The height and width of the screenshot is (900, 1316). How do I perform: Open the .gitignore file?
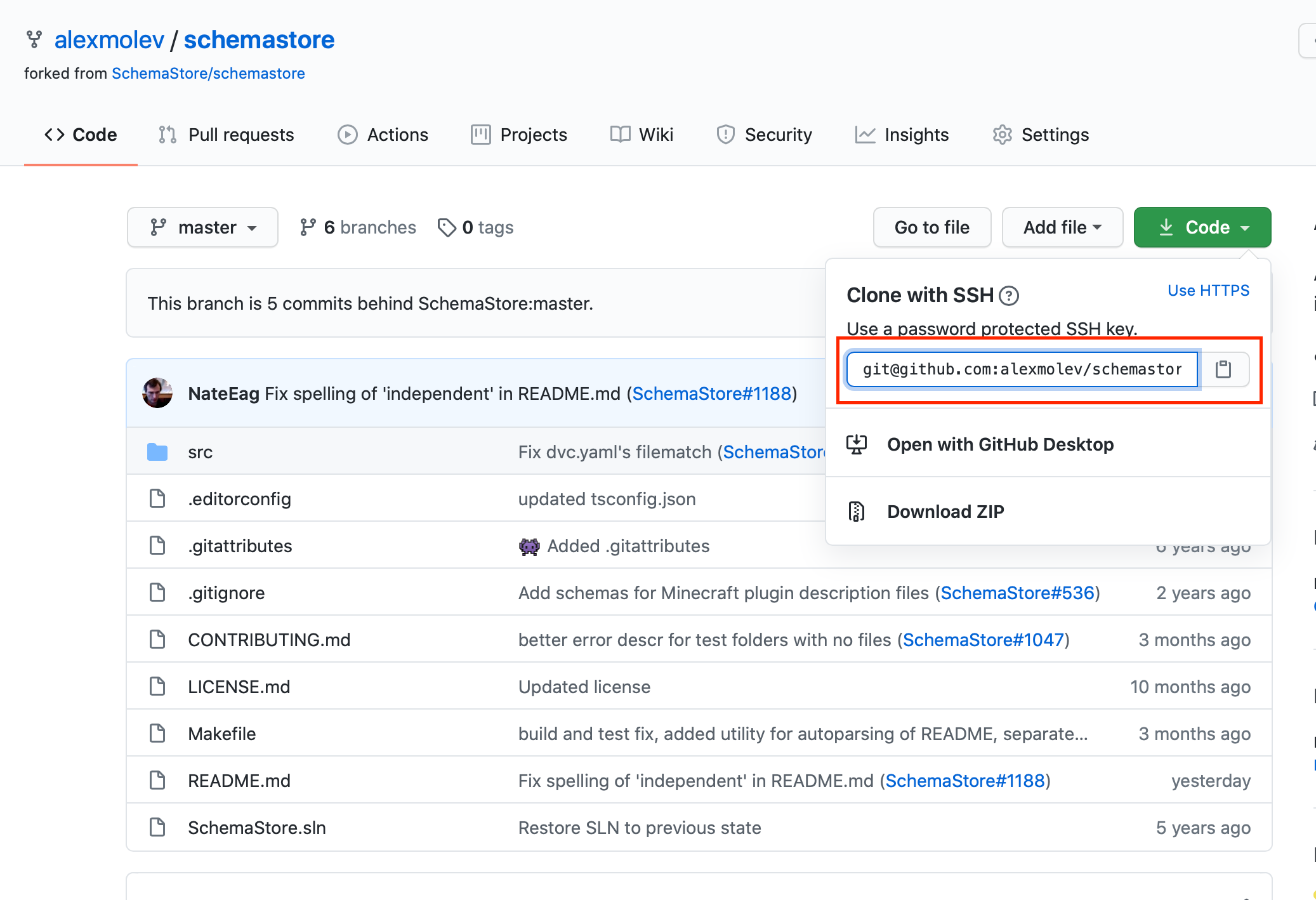click(227, 593)
